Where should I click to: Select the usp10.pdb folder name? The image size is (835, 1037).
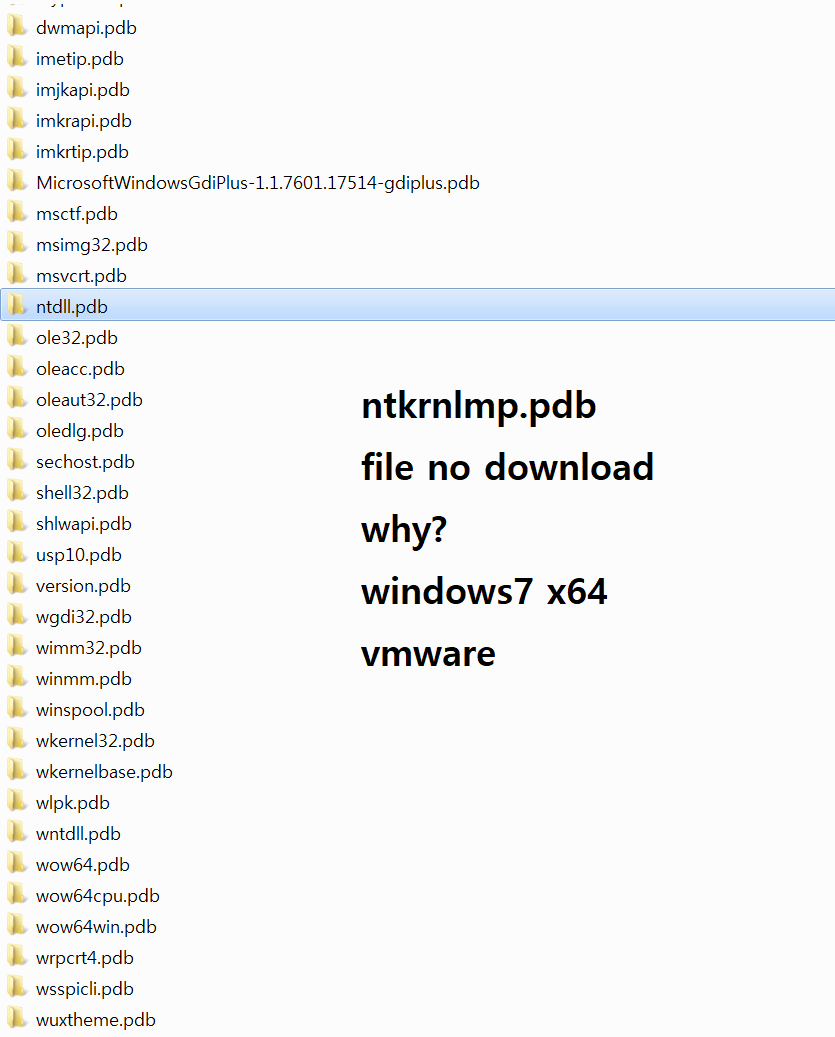coord(79,556)
